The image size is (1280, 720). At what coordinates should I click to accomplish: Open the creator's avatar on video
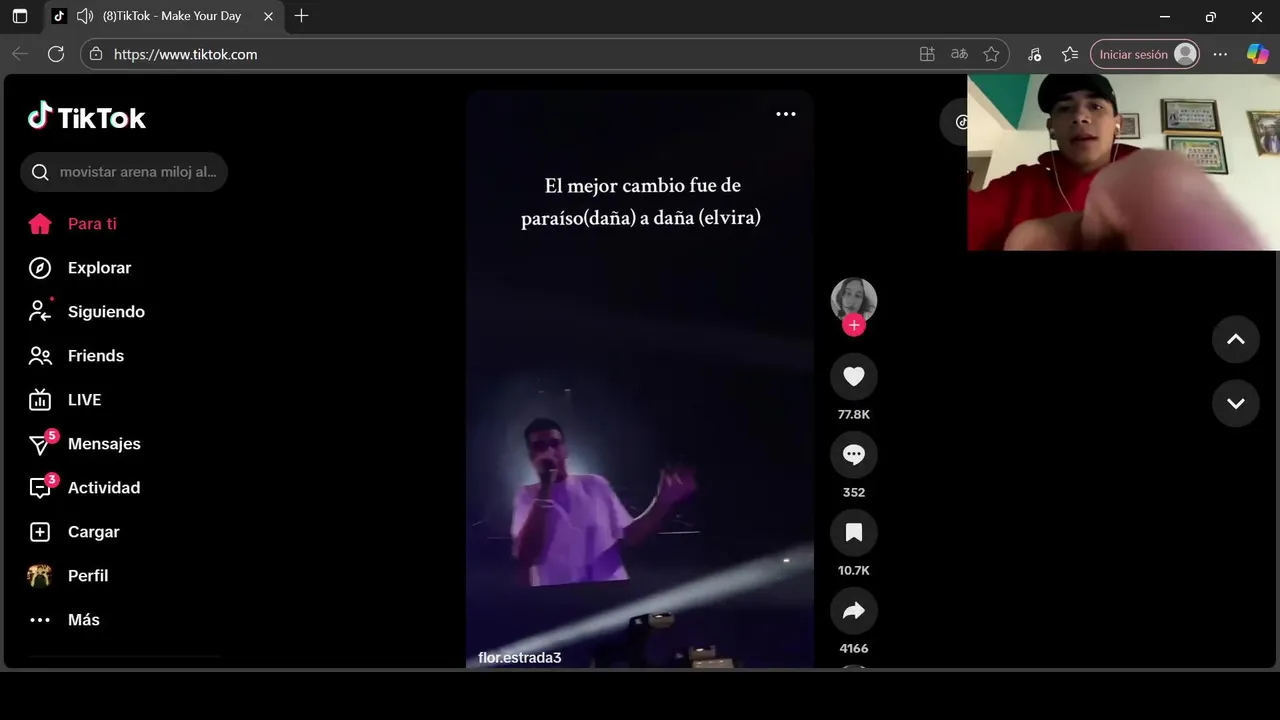(854, 300)
